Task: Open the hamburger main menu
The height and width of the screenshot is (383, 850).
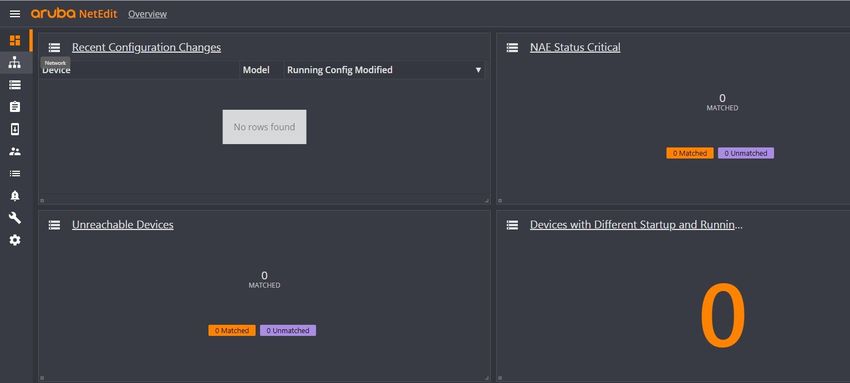Action: click(15, 14)
